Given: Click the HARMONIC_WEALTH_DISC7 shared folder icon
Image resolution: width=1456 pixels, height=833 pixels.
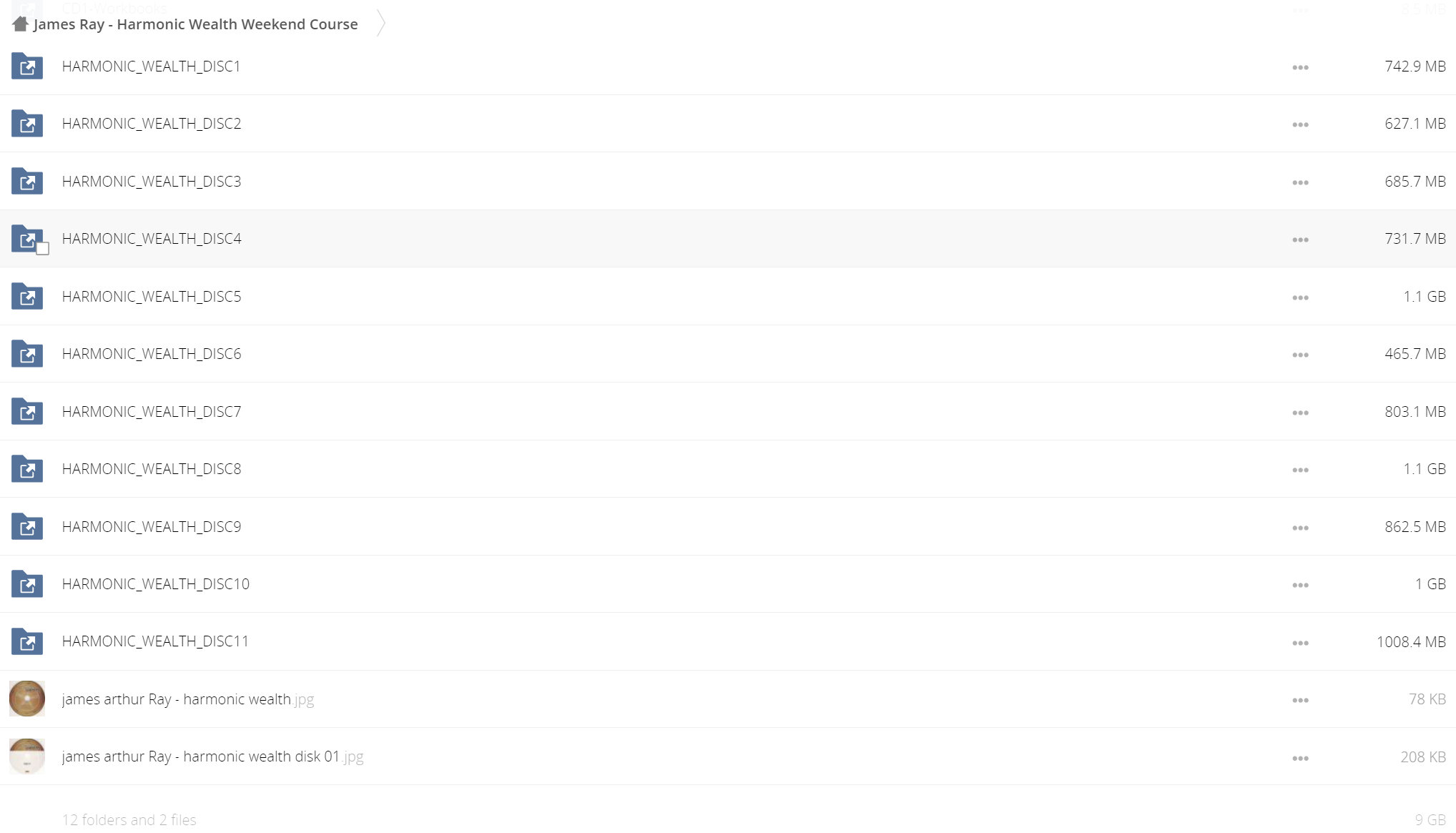Looking at the screenshot, I should tap(27, 412).
